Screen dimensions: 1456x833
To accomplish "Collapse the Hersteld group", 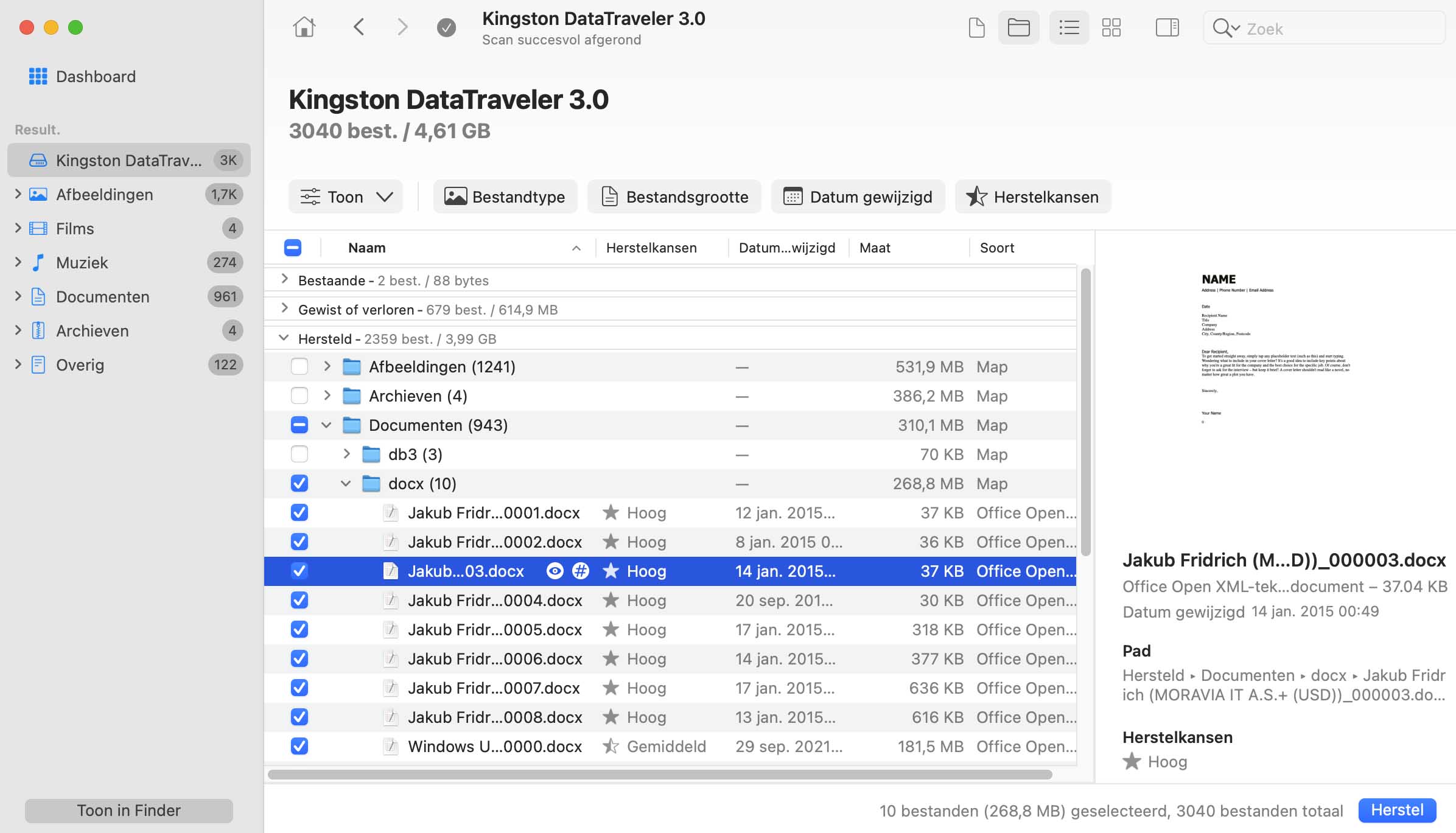I will coord(284,338).
